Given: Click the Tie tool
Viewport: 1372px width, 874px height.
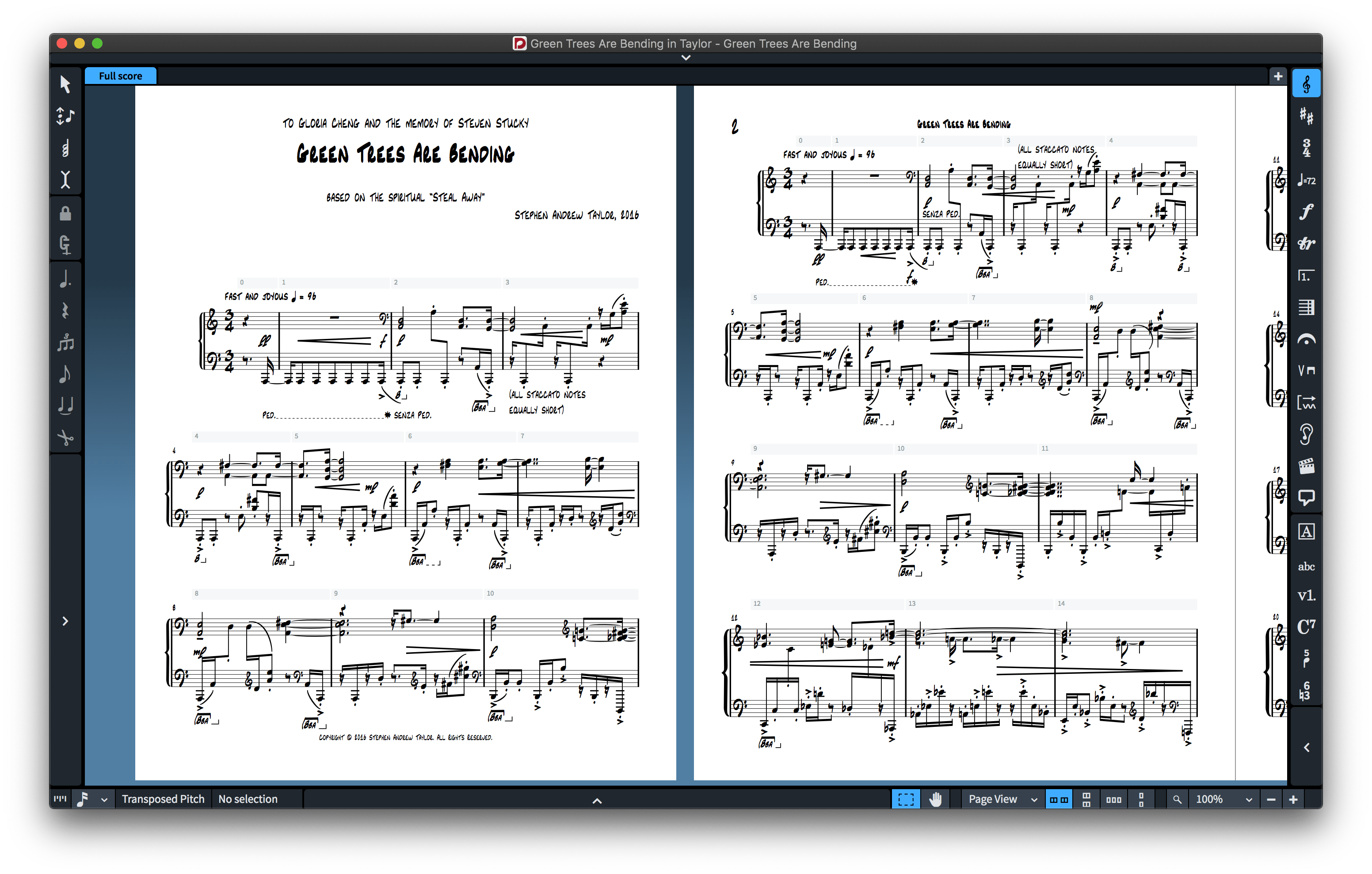Looking at the screenshot, I should pyautogui.click(x=65, y=406).
